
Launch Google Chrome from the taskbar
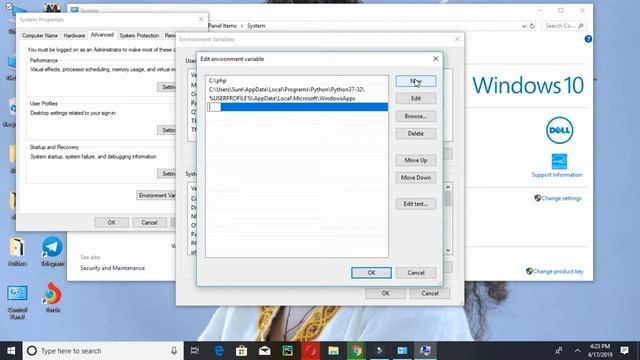click(356, 351)
